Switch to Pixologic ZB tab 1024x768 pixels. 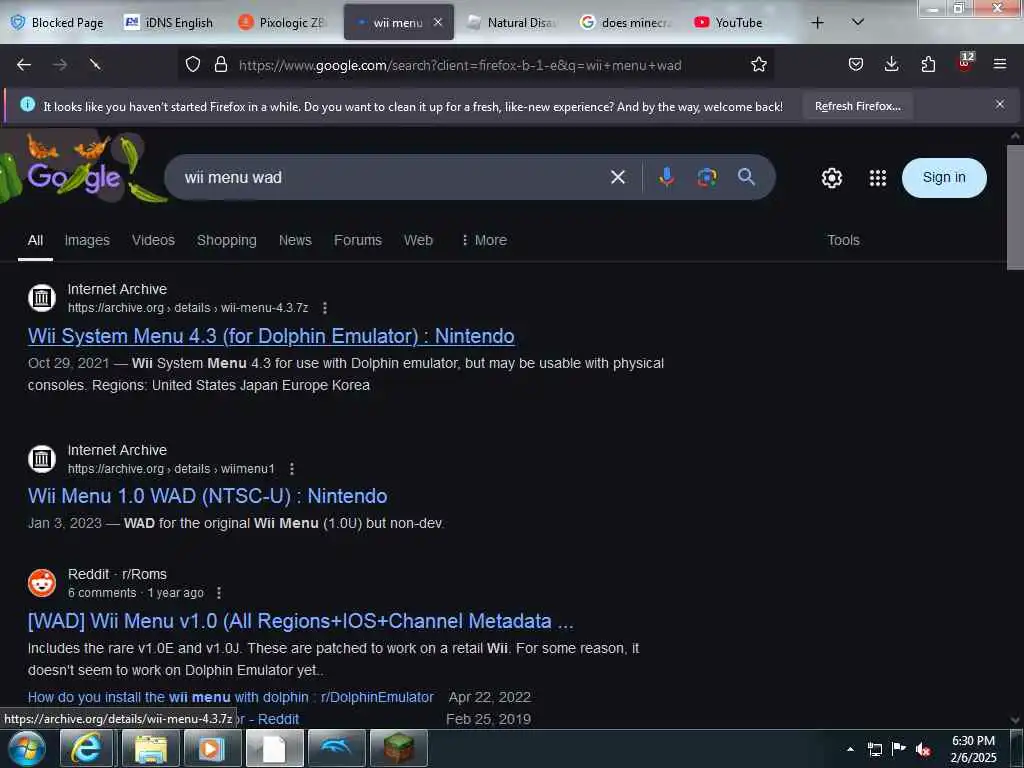pyautogui.click(x=283, y=23)
